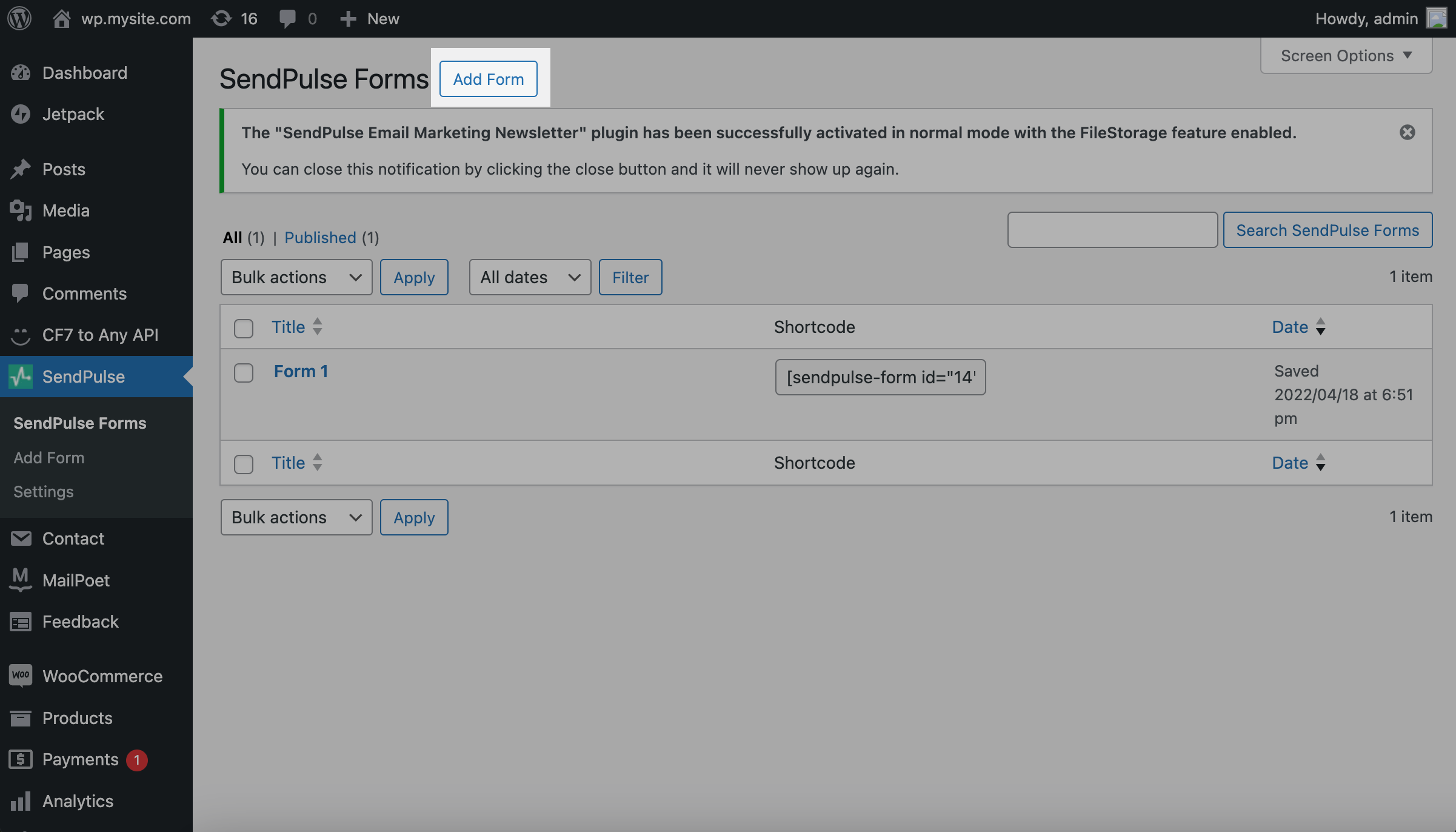This screenshot has width=1456, height=832.
Task: Go to Analytics in sidebar
Action: coord(78,801)
